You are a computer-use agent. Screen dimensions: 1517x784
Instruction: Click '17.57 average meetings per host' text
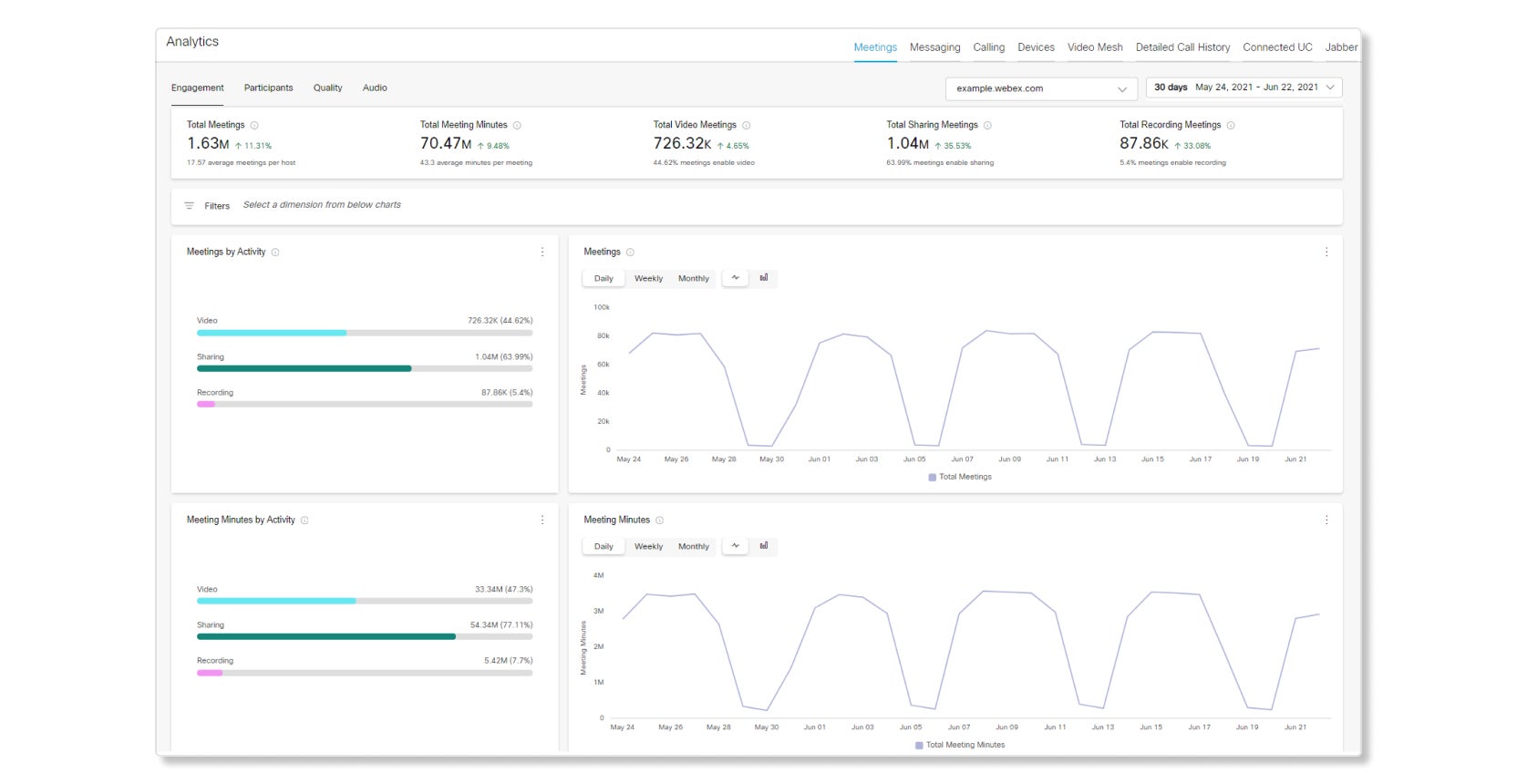point(242,163)
